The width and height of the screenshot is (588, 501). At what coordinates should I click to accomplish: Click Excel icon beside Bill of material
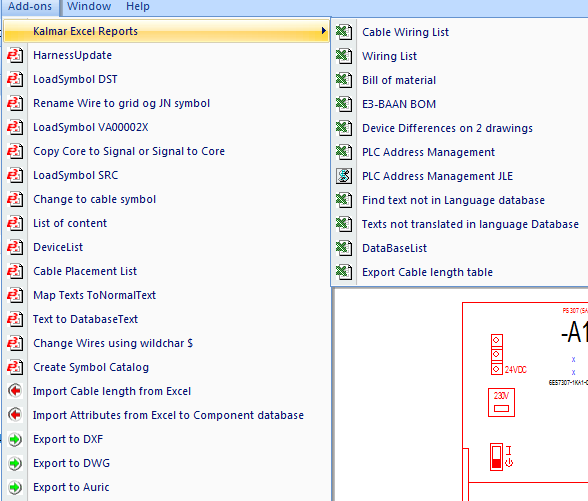click(x=344, y=80)
